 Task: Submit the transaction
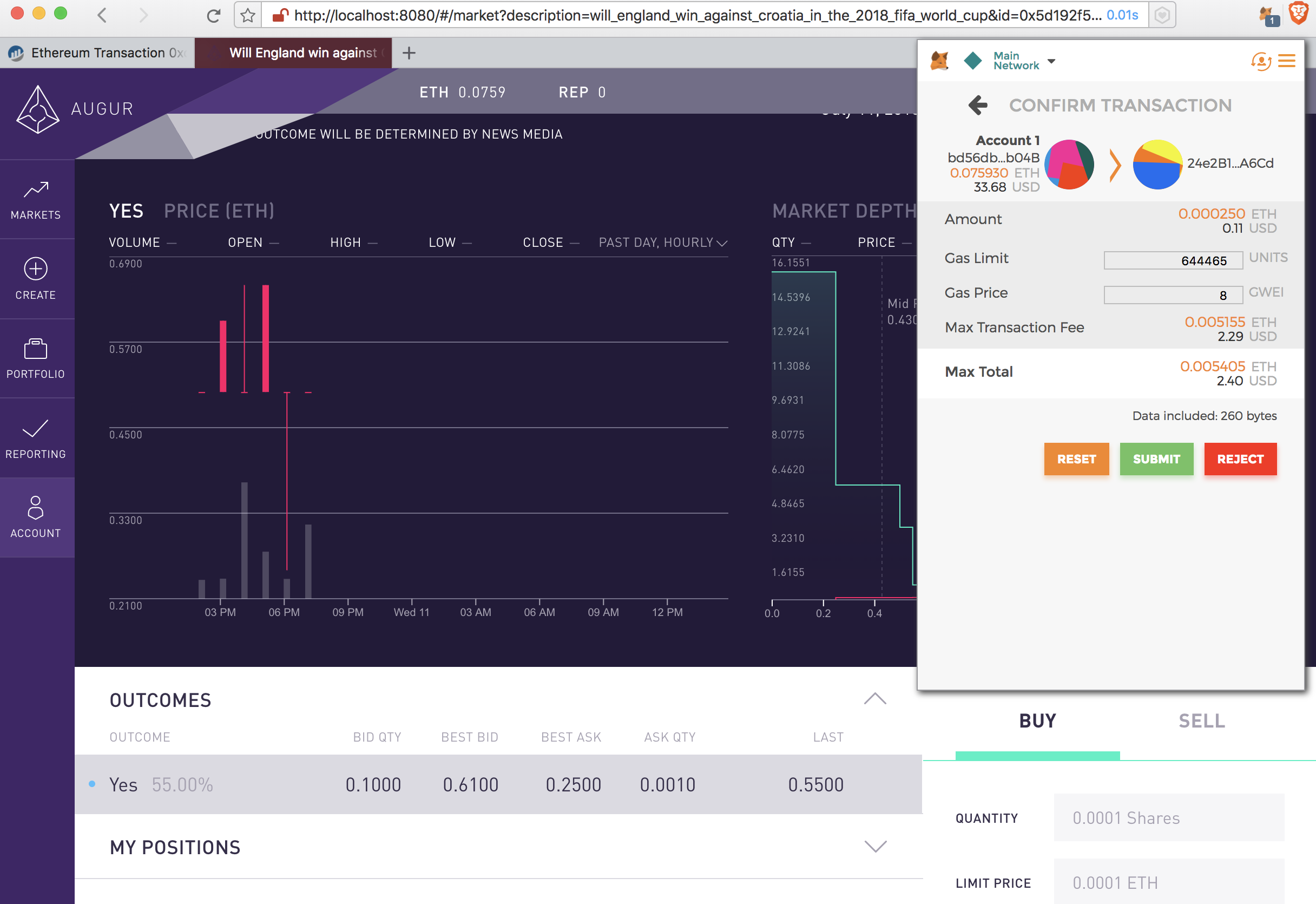pos(1156,459)
